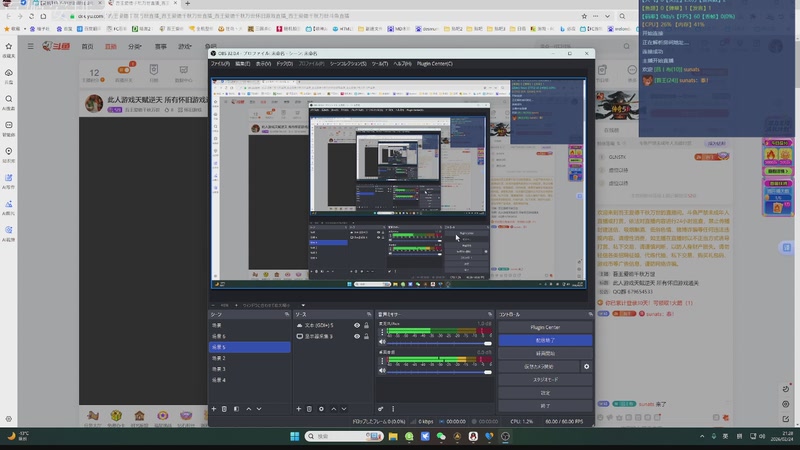Show hidden system tray icons chevron

tap(702, 436)
